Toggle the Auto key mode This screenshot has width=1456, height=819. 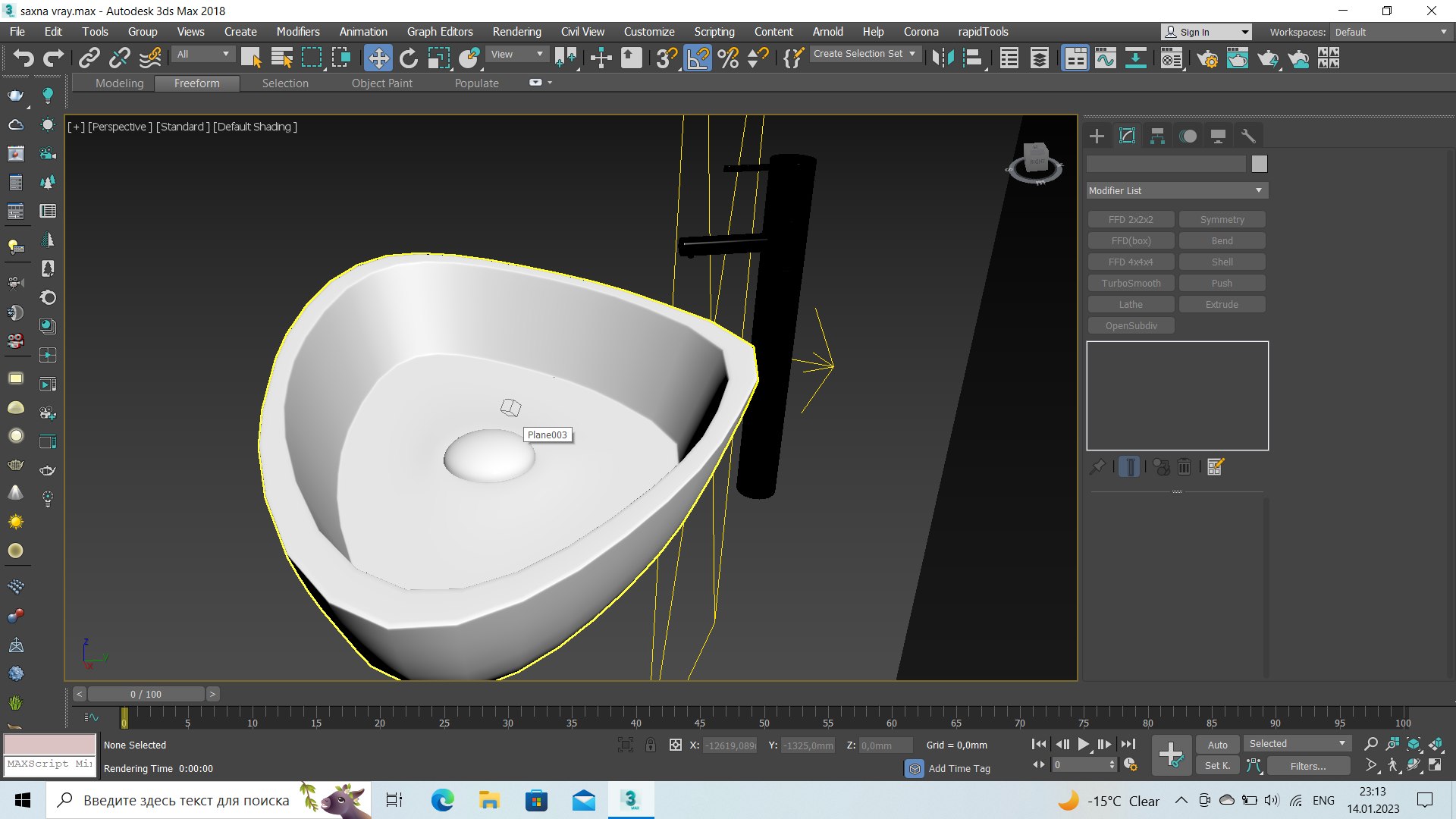[x=1217, y=745]
